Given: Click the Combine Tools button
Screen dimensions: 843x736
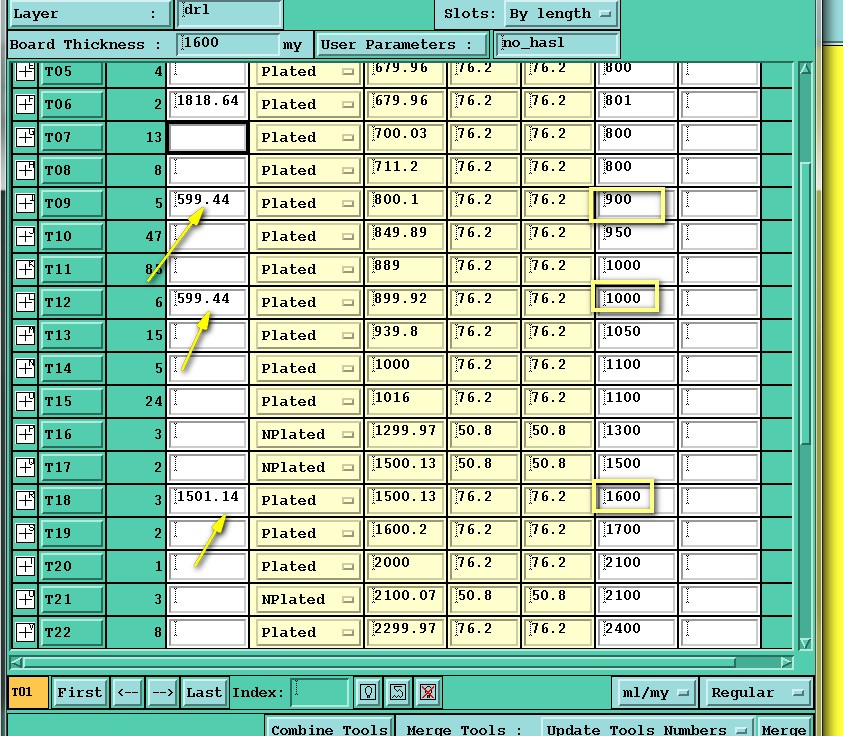Looking at the screenshot, I should tap(328, 729).
